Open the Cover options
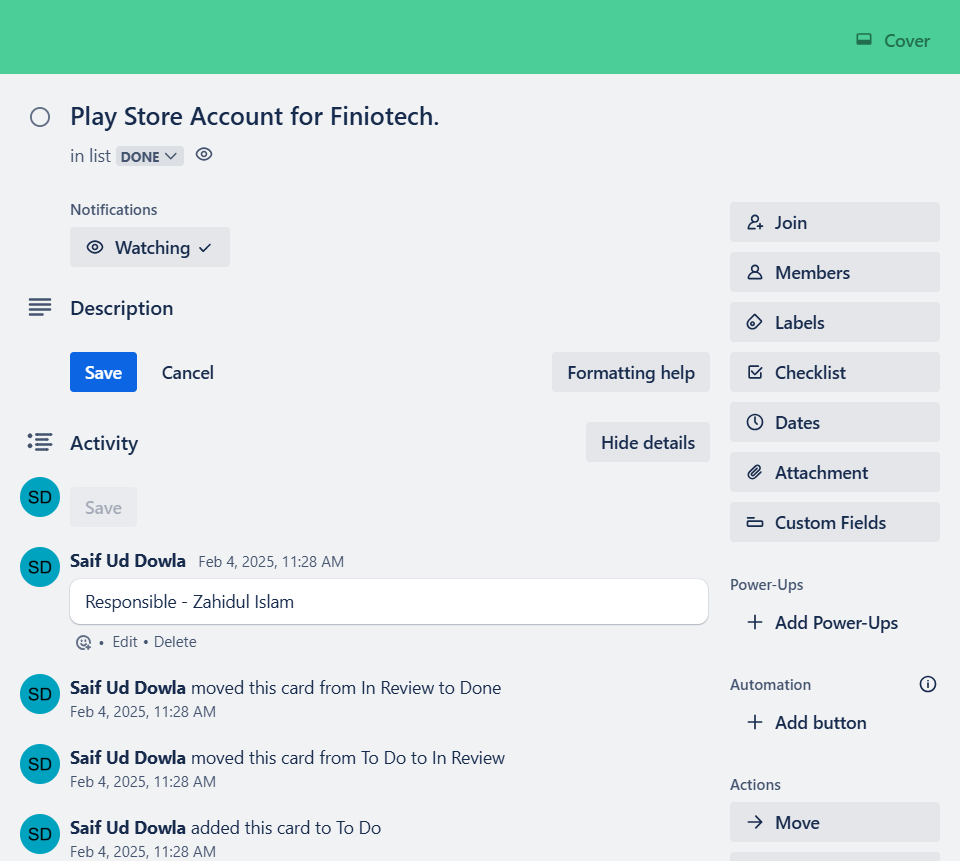The width and height of the screenshot is (960, 861). click(893, 40)
